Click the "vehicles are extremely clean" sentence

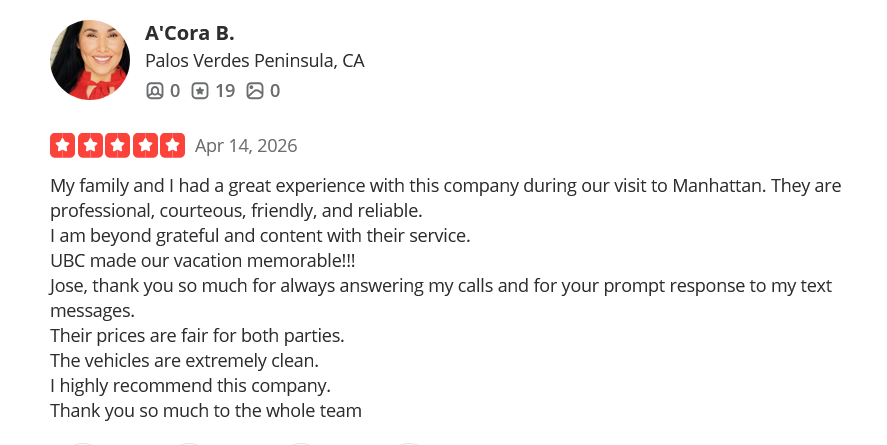(x=198, y=361)
